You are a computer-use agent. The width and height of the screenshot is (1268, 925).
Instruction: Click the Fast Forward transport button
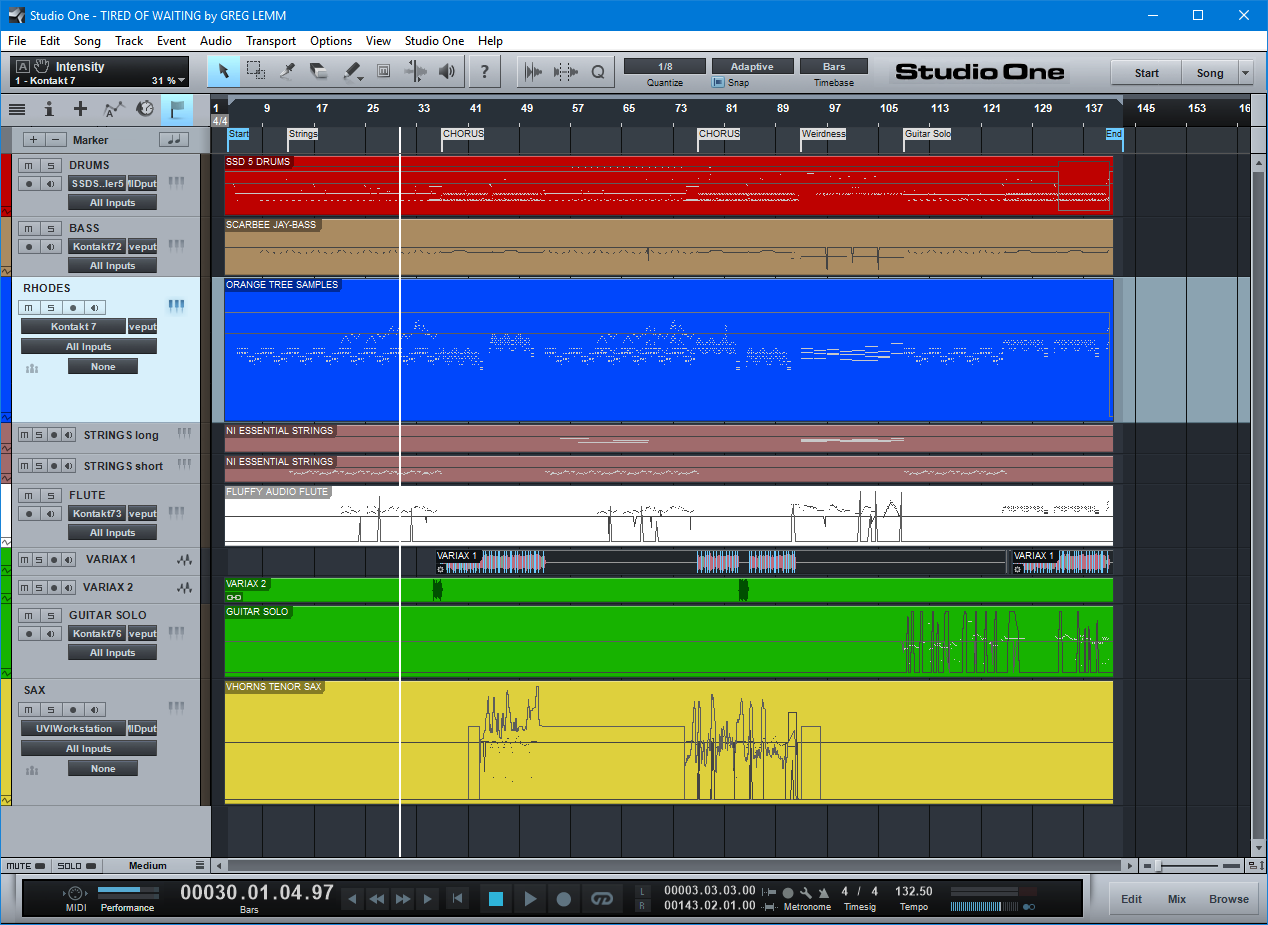point(403,899)
